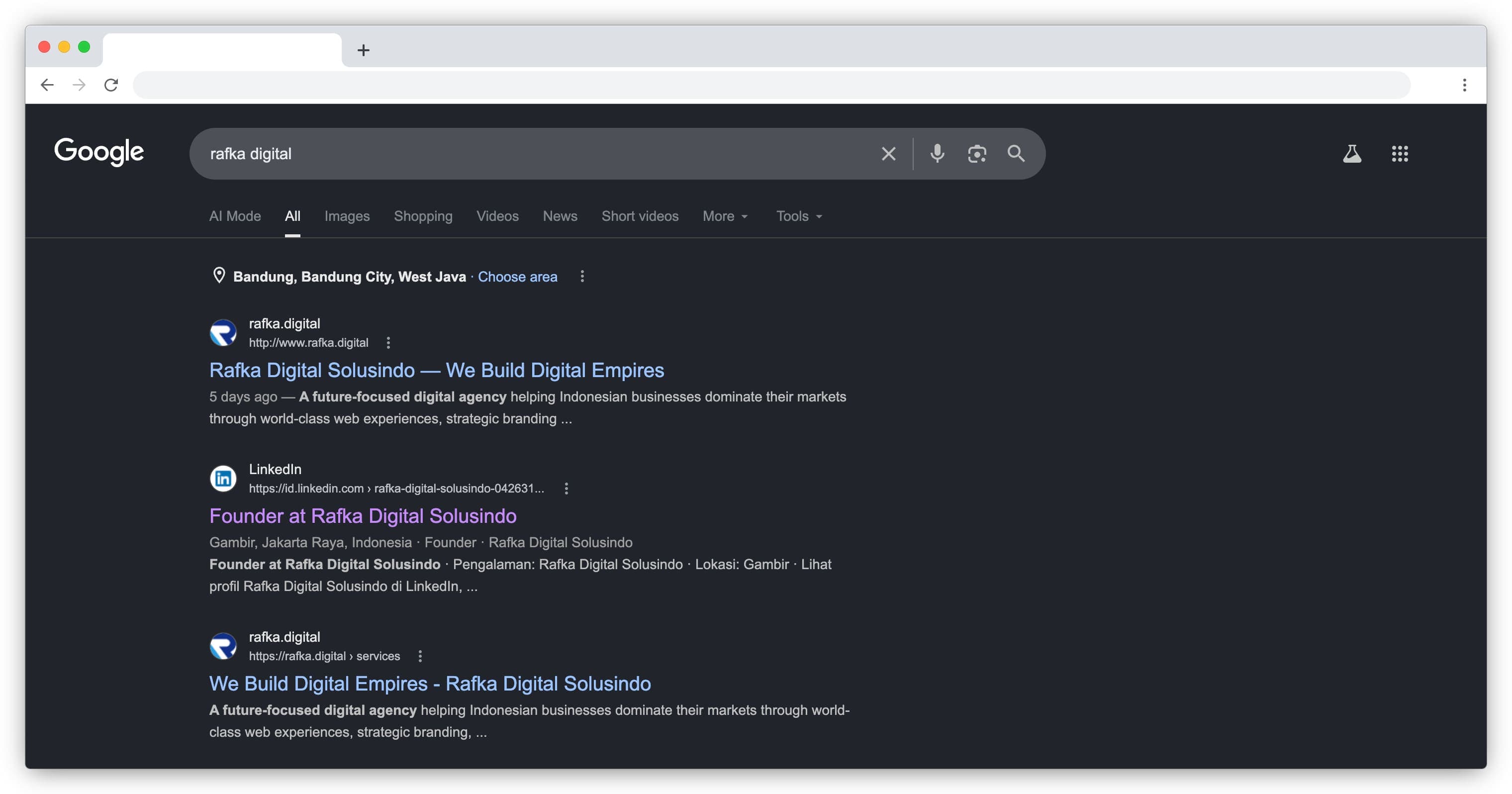Image resolution: width=1512 pixels, height=794 pixels.
Task: Click Bandung, Bandung City, West Java text
Action: 349,277
